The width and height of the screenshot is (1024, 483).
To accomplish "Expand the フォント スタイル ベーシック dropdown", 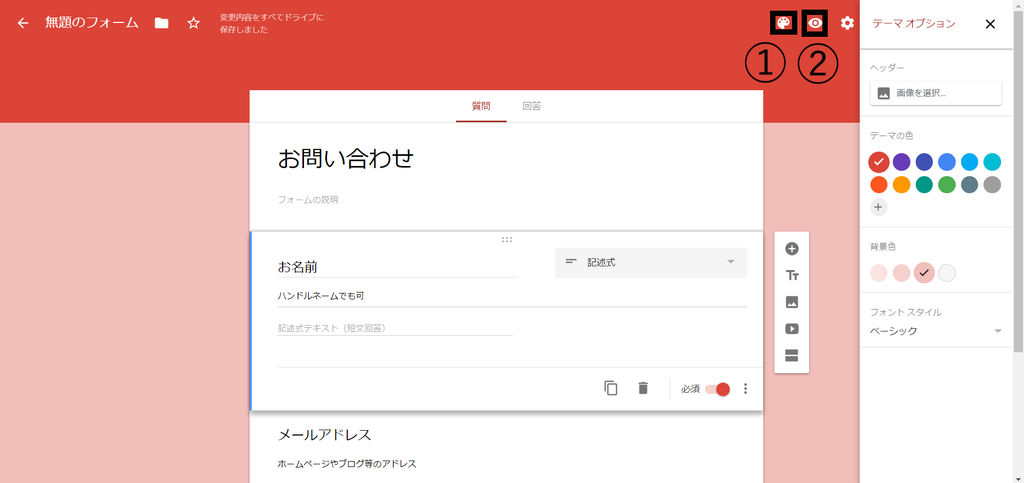I will click(x=935, y=331).
